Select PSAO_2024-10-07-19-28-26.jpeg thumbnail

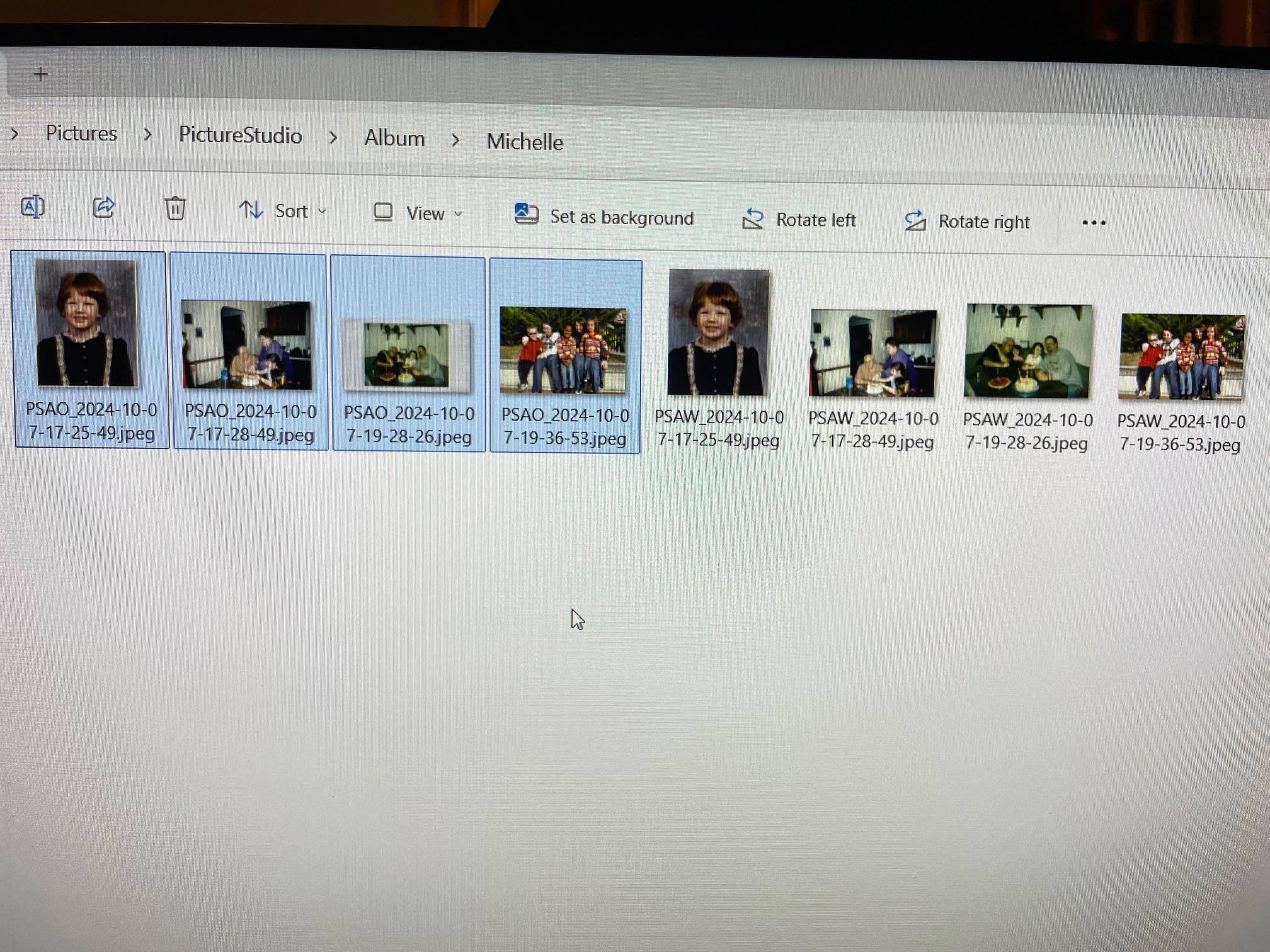click(x=407, y=356)
